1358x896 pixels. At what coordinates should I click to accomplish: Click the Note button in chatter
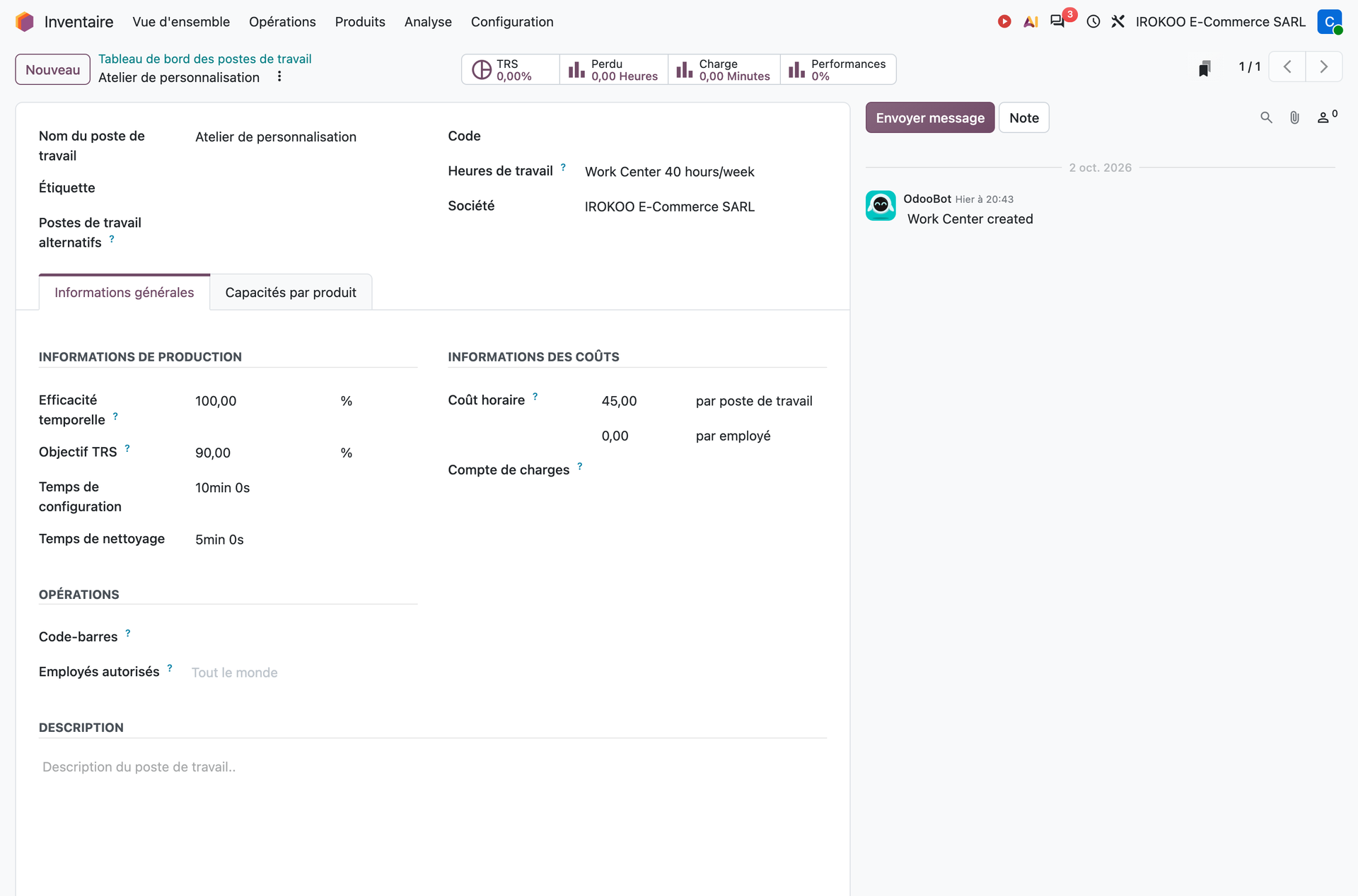(x=1023, y=117)
